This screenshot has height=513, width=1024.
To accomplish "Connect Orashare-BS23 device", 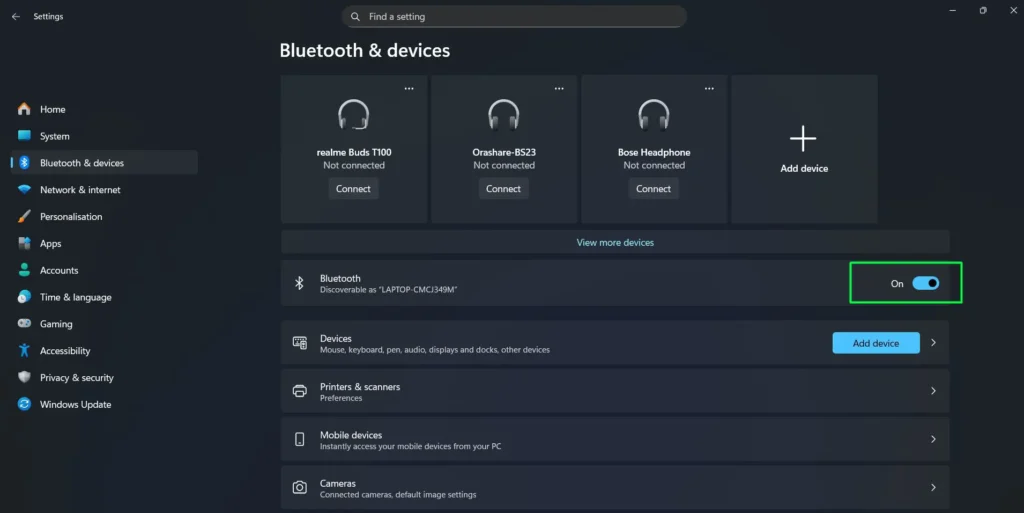I will click(504, 189).
